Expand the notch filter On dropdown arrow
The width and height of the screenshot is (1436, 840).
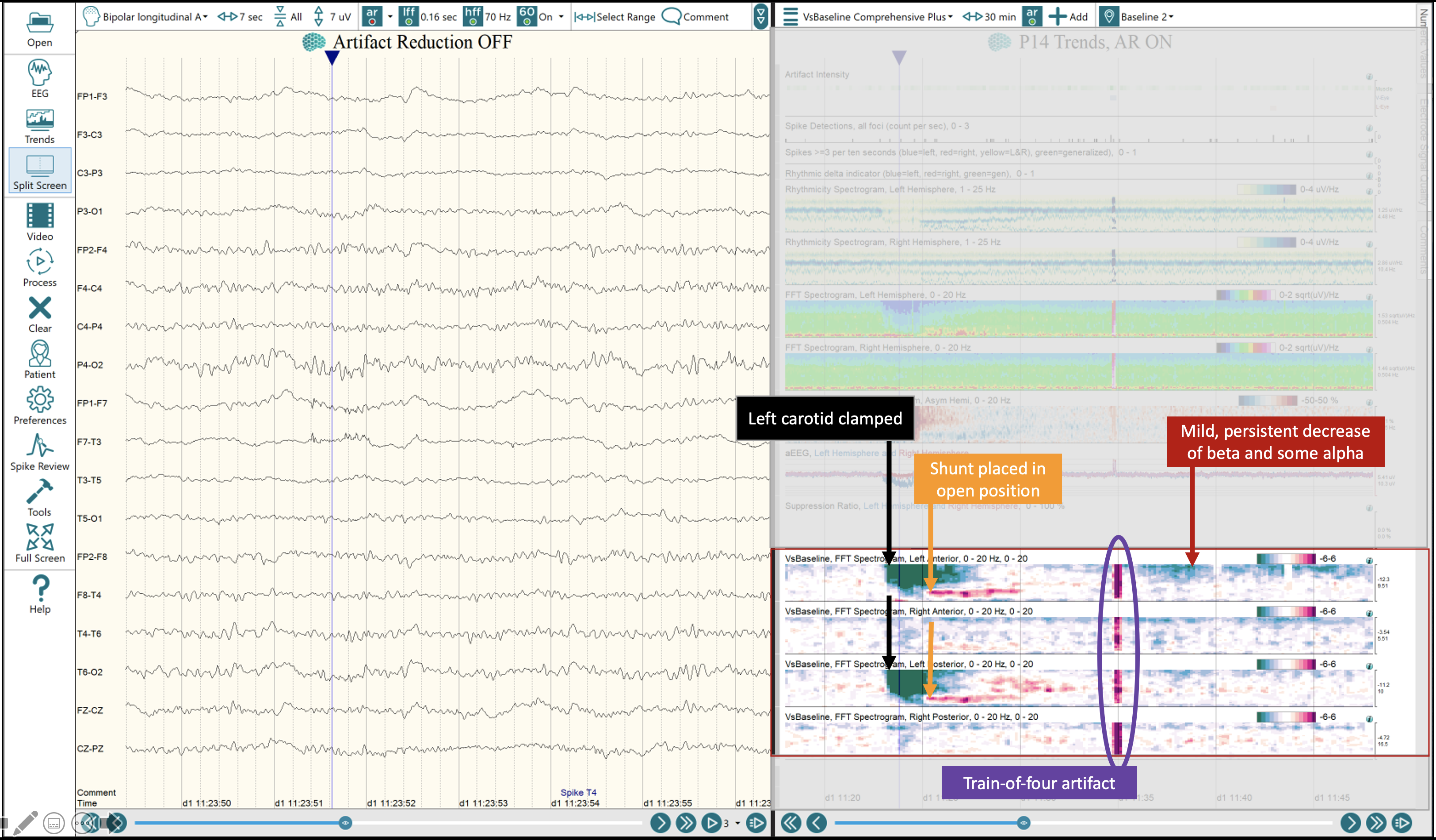click(x=561, y=16)
